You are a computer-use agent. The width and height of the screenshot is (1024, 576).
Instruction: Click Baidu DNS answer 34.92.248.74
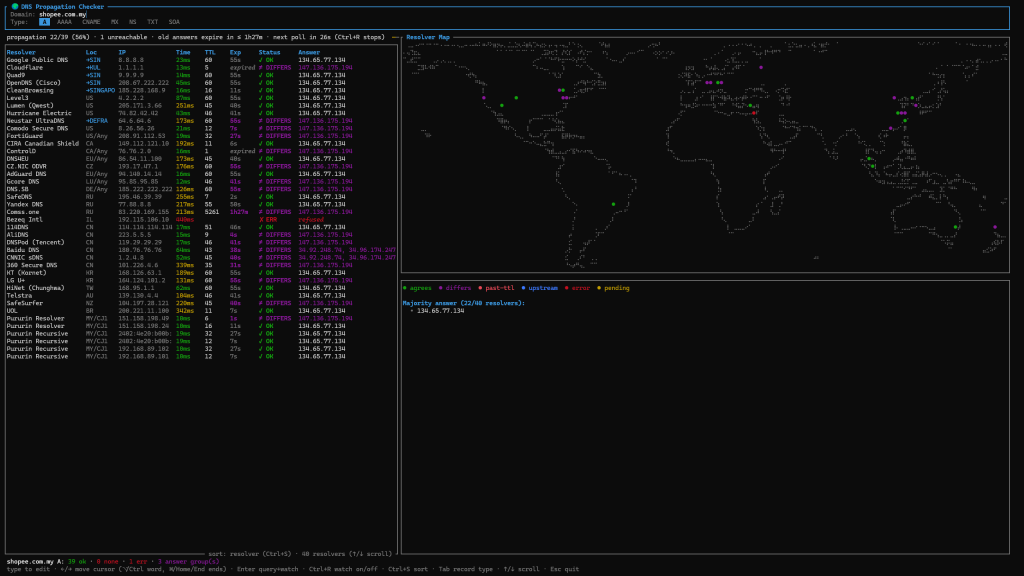click(x=319, y=250)
